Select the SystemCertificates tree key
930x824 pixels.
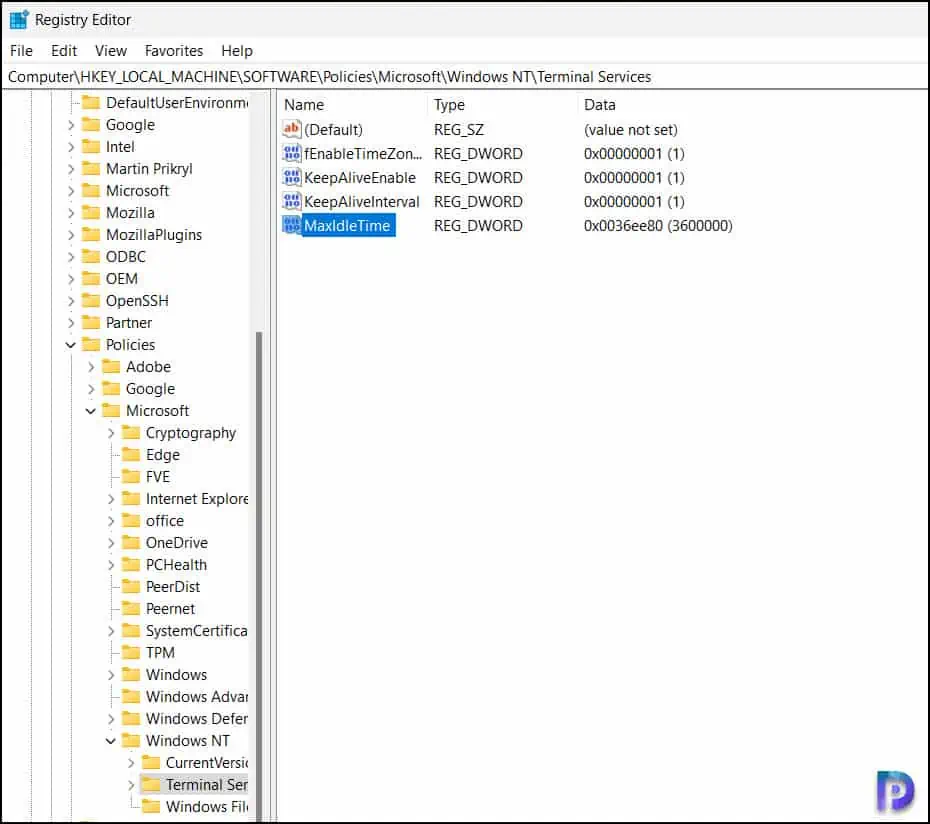196,630
